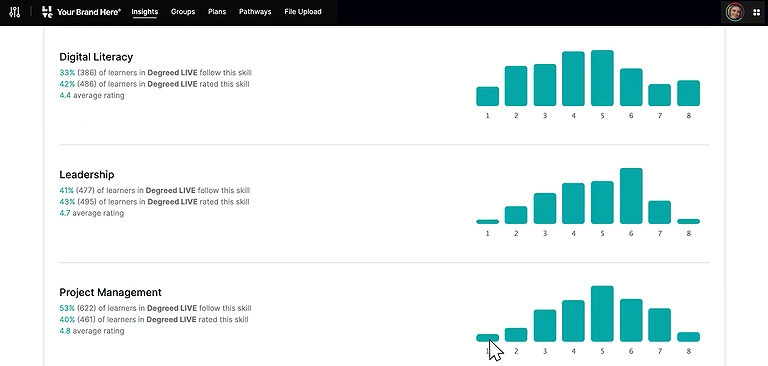The height and width of the screenshot is (366, 768).
Task: Click Project Management rating bar 1
Action: click(487, 338)
